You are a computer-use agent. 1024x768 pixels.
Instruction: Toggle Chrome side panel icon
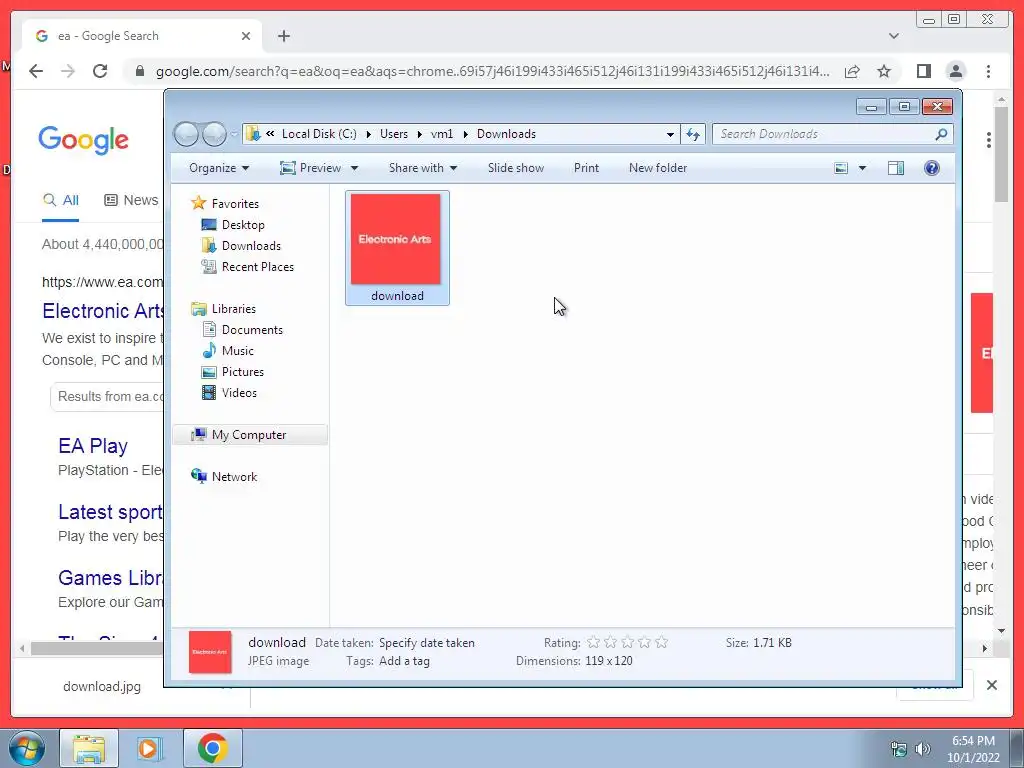point(923,71)
